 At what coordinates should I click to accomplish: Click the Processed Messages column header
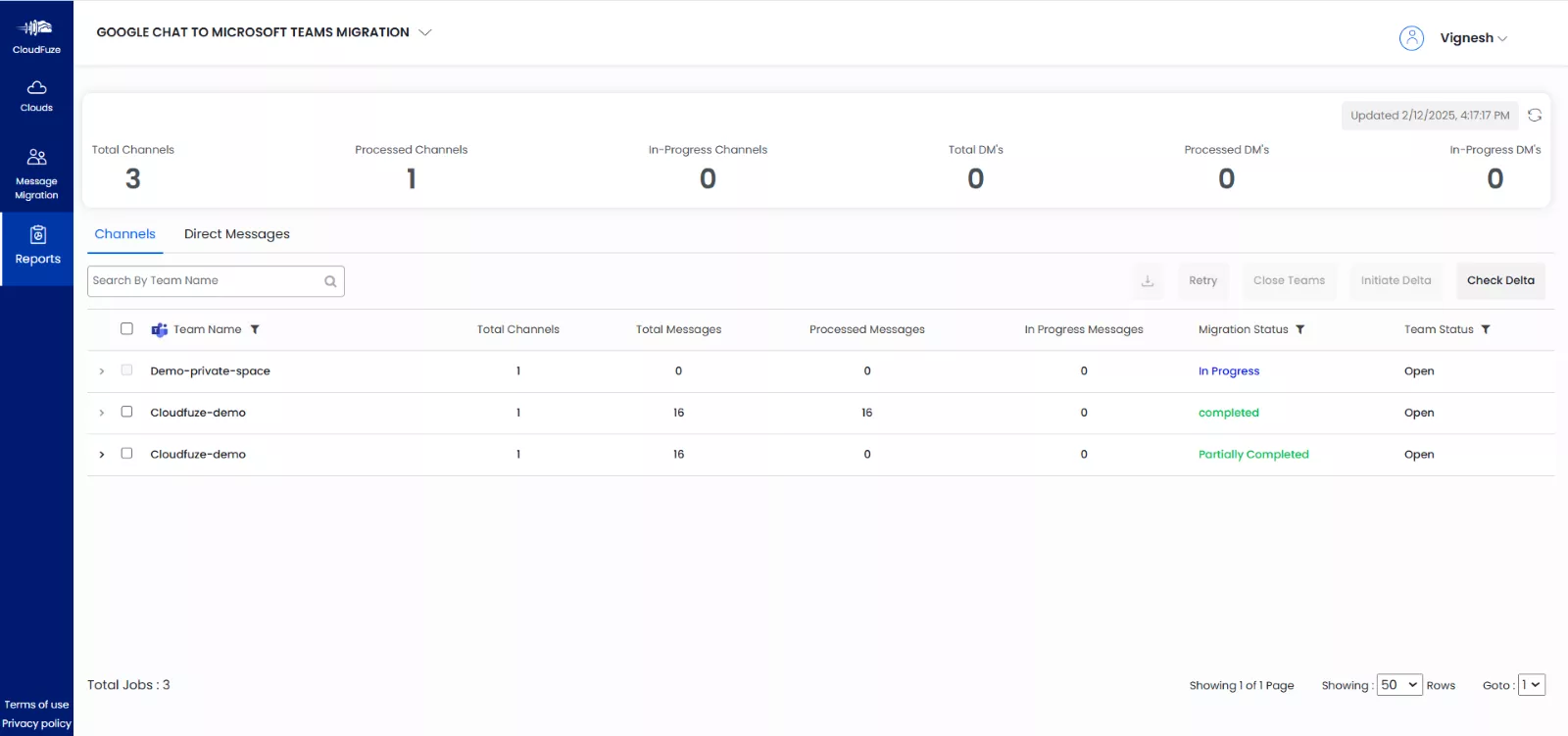(x=867, y=329)
